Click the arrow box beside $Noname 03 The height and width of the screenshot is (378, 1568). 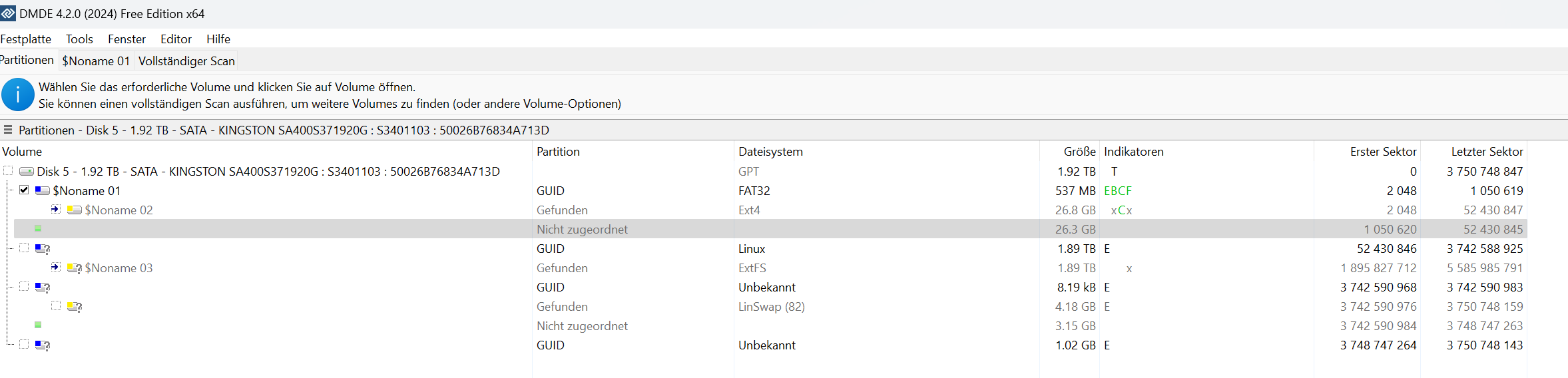pyautogui.click(x=56, y=268)
